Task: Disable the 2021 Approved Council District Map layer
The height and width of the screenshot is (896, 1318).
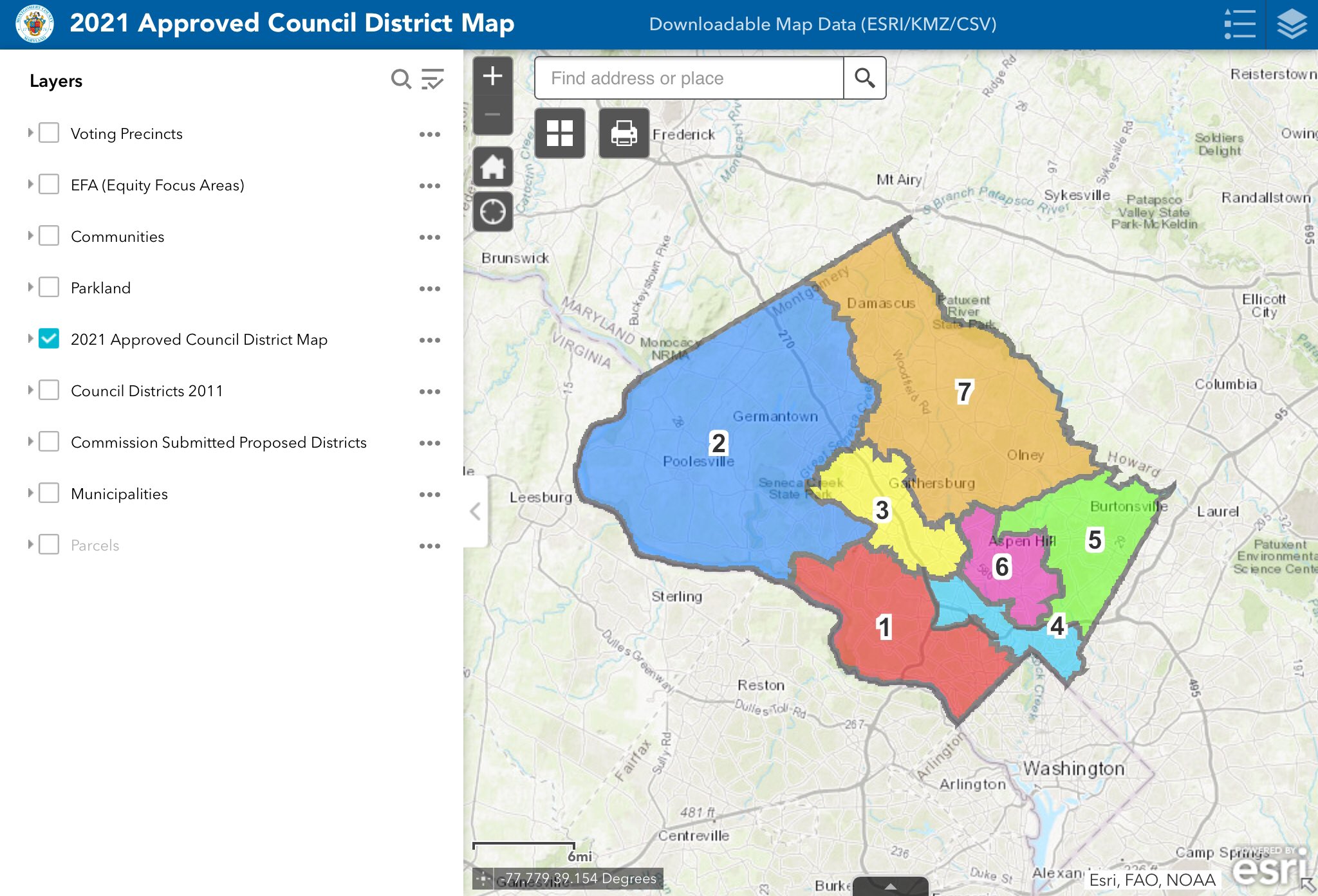Action: [48, 338]
